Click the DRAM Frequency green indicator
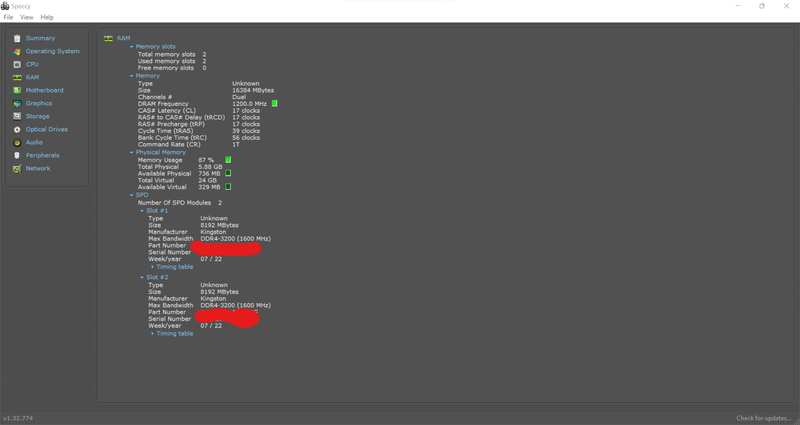Viewport: 800px width, 425px height. 274,104
